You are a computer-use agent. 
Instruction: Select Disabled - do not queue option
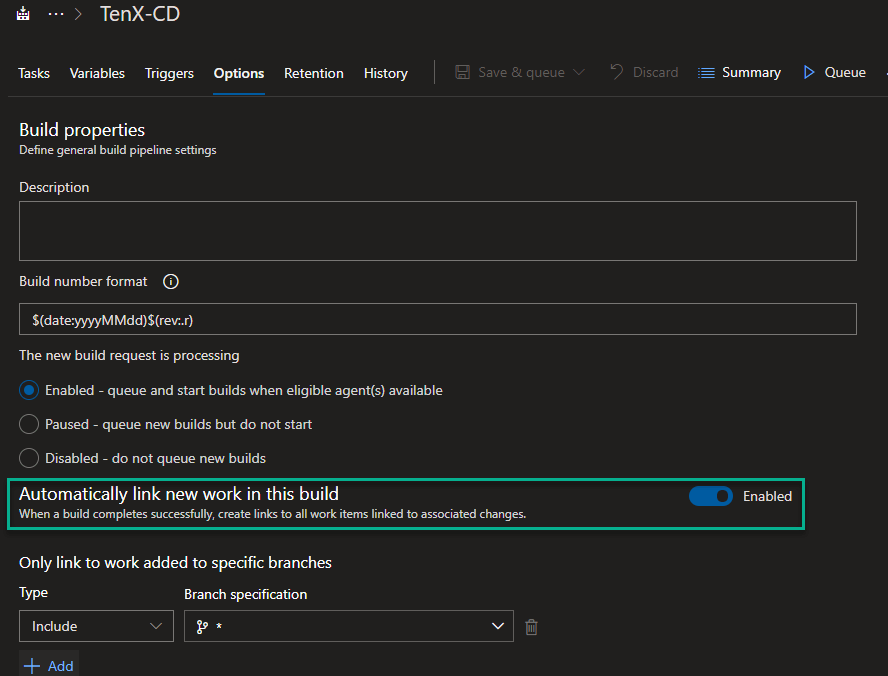click(29, 458)
